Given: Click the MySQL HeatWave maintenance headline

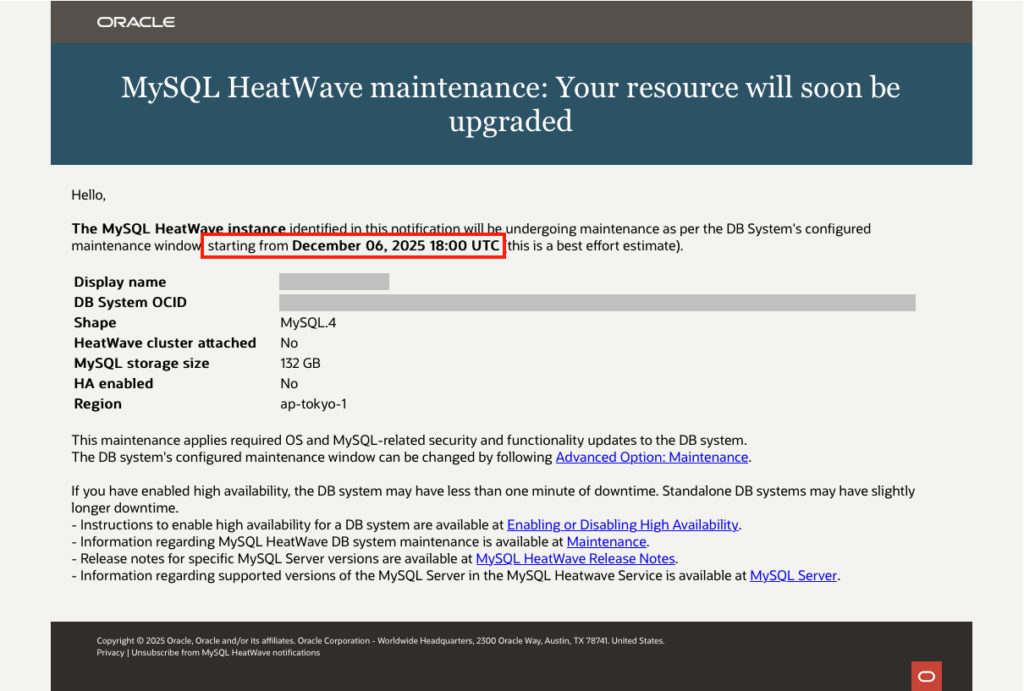Looking at the screenshot, I should [x=511, y=104].
